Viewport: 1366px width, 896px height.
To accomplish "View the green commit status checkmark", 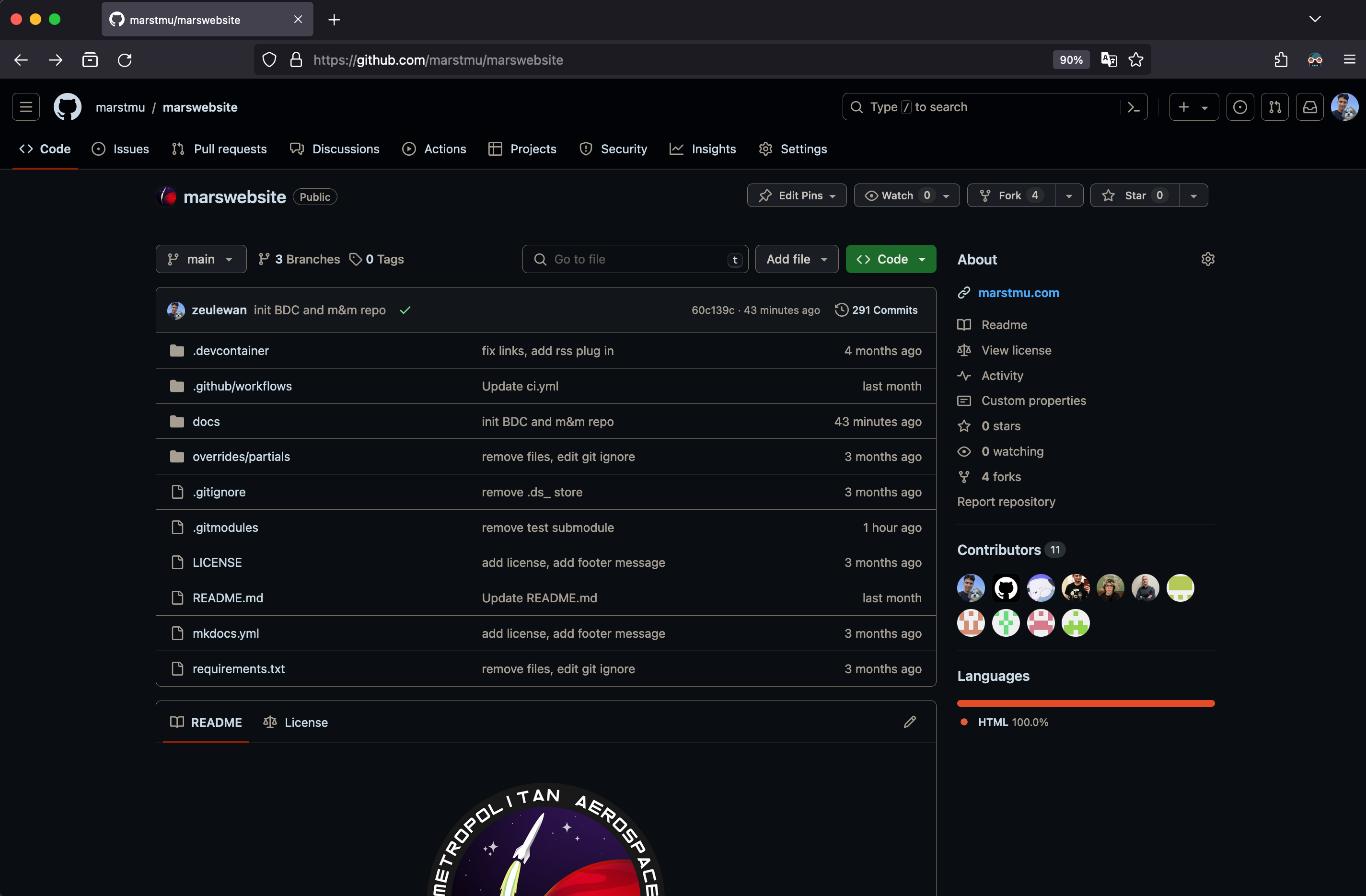I will [405, 310].
